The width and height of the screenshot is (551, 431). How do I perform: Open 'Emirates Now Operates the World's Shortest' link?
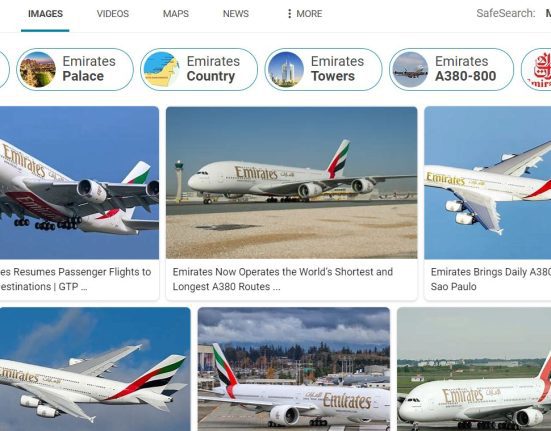coord(283,279)
